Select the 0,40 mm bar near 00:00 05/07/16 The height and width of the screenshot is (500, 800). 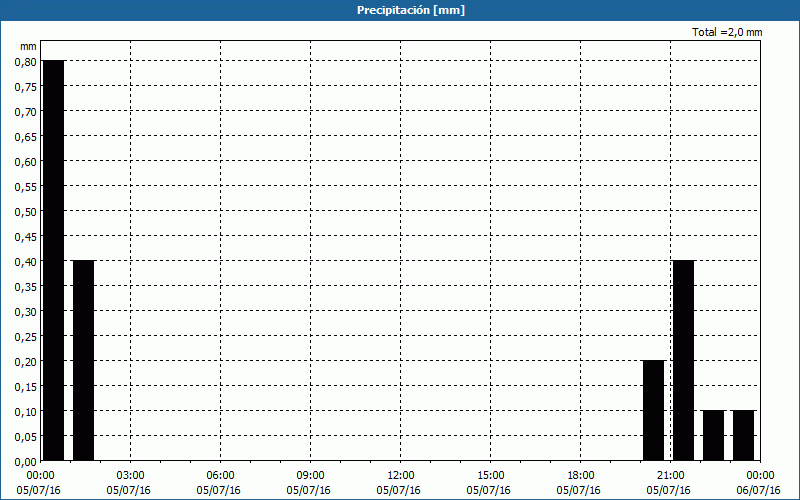point(84,360)
